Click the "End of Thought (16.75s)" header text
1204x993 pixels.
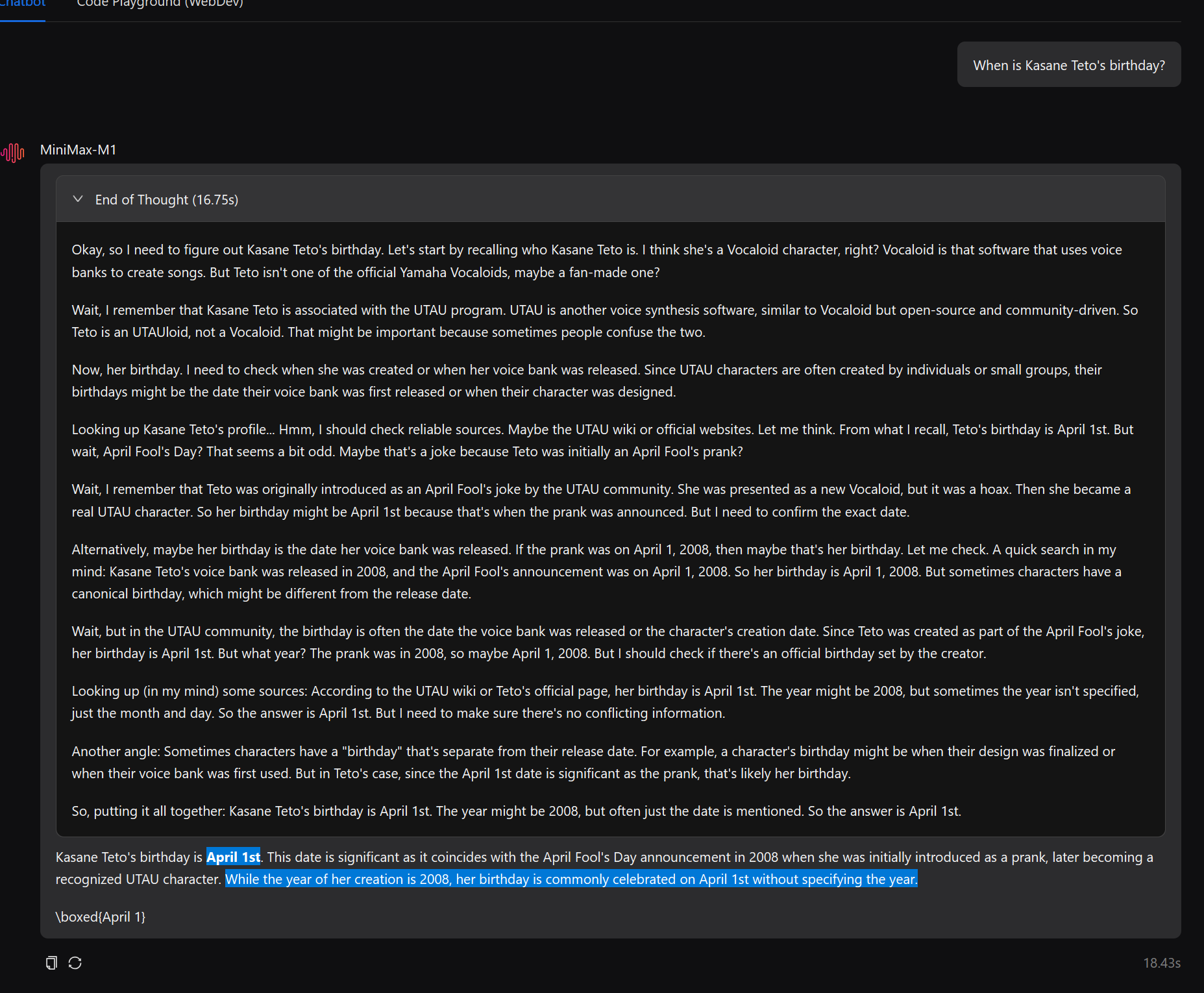pyautogui.click(x=167, y=200)
